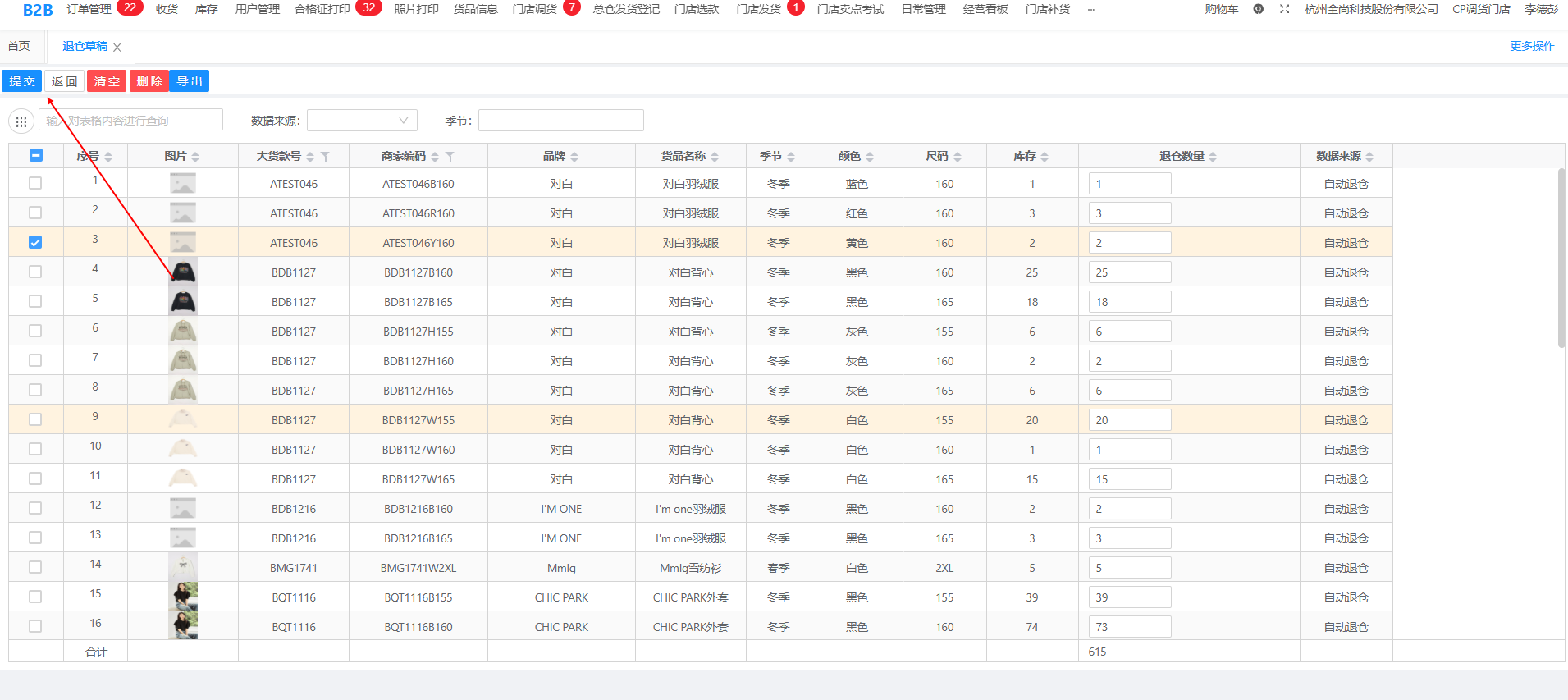Image resolution: width=1568 pixels, height=700 pixels.
Task: Click the blue 提交 button
Action: click(x=21, y=81)
